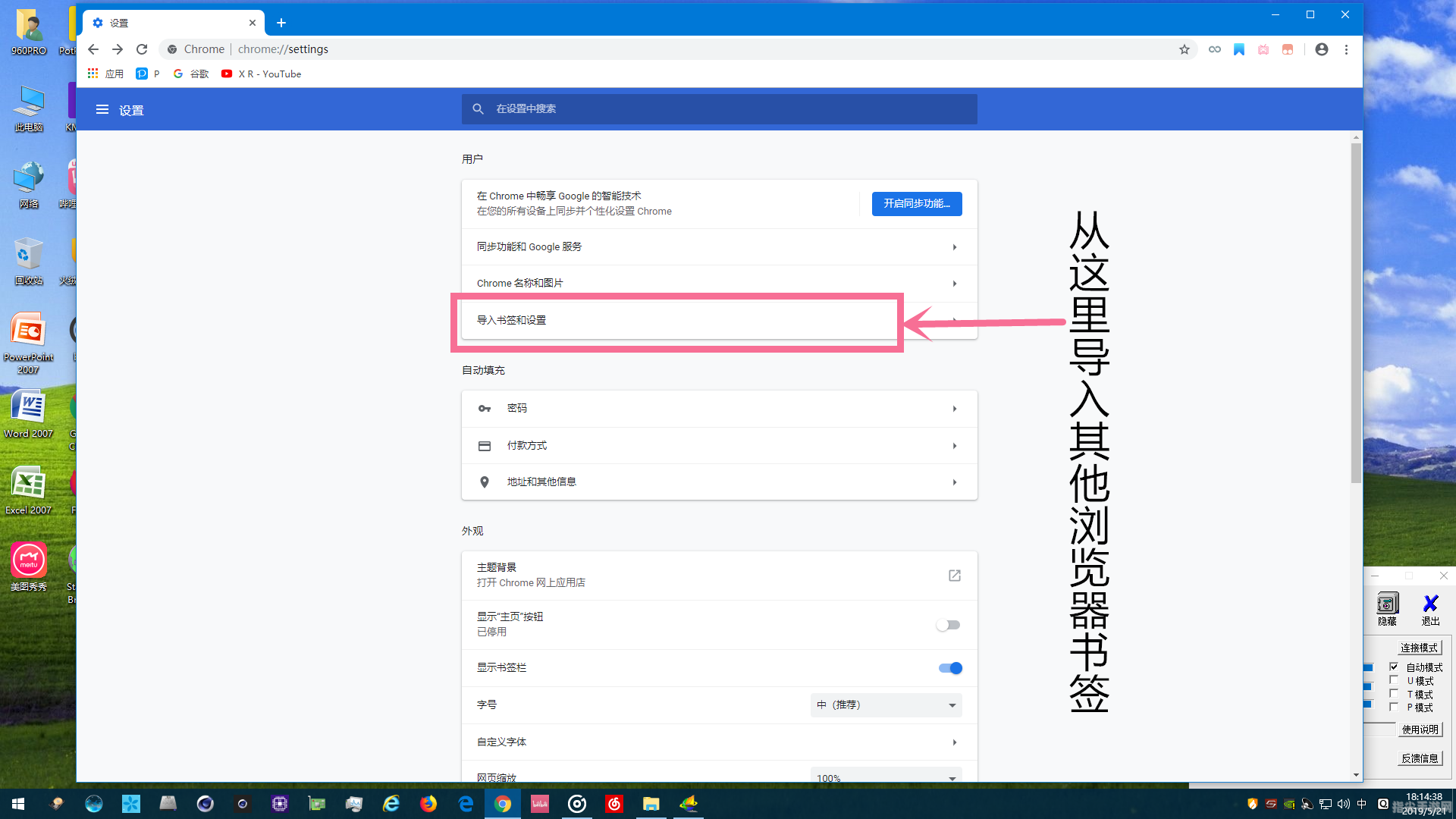Open 主题背景 Chrome web store
Viewport: 1456px width, 819px height.
click(955, 575)
